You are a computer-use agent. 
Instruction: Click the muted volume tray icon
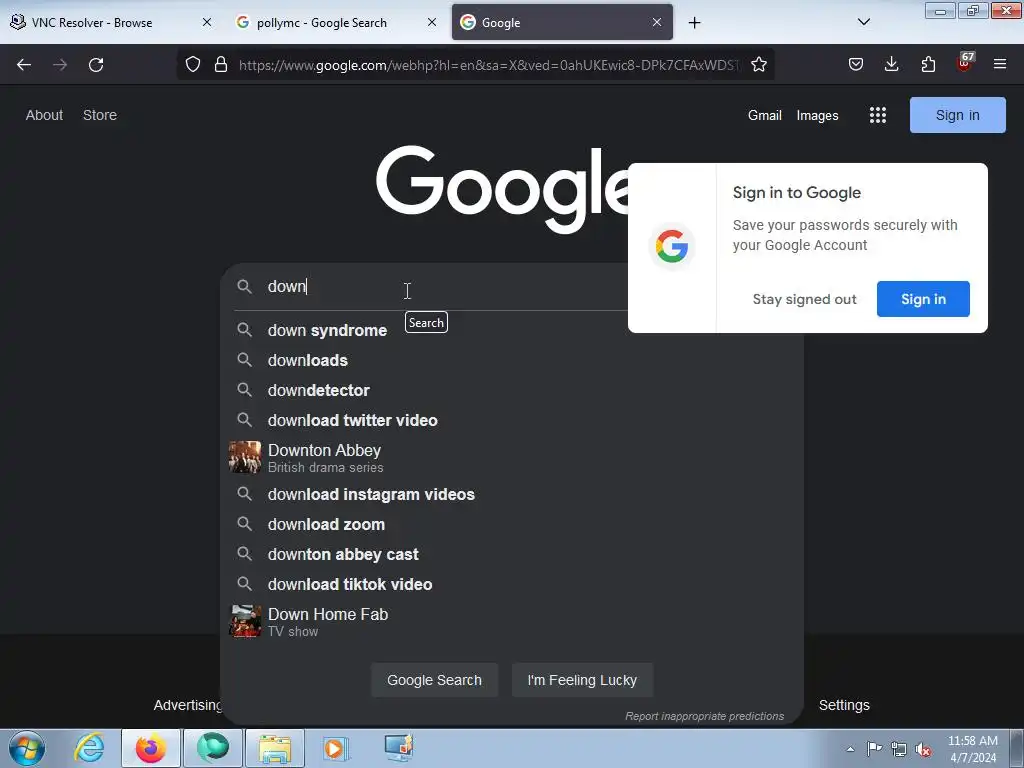coord(923,750)
